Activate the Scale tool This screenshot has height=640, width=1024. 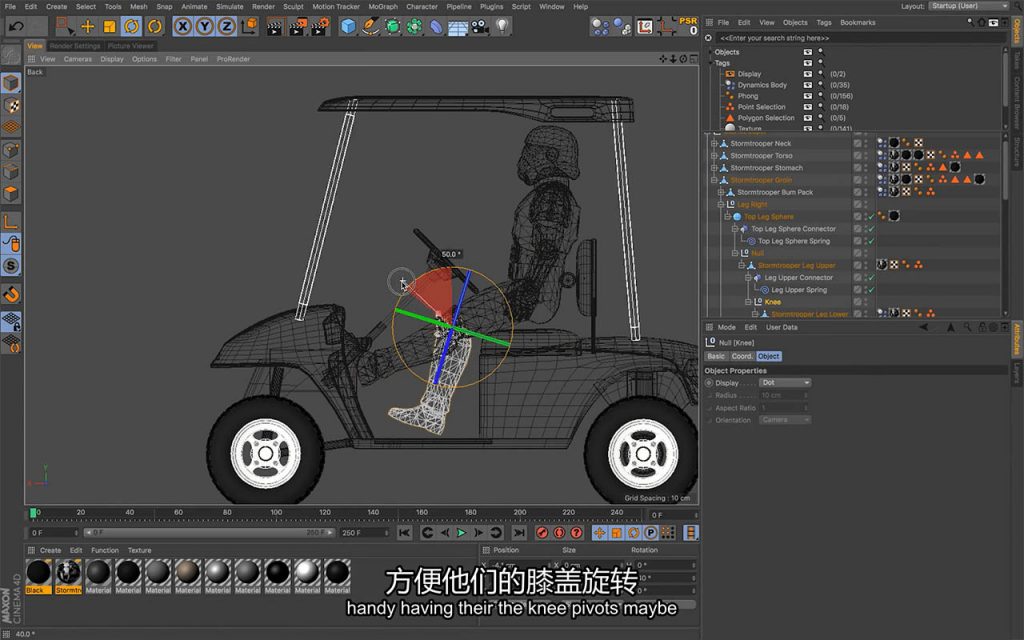point(110,27)
